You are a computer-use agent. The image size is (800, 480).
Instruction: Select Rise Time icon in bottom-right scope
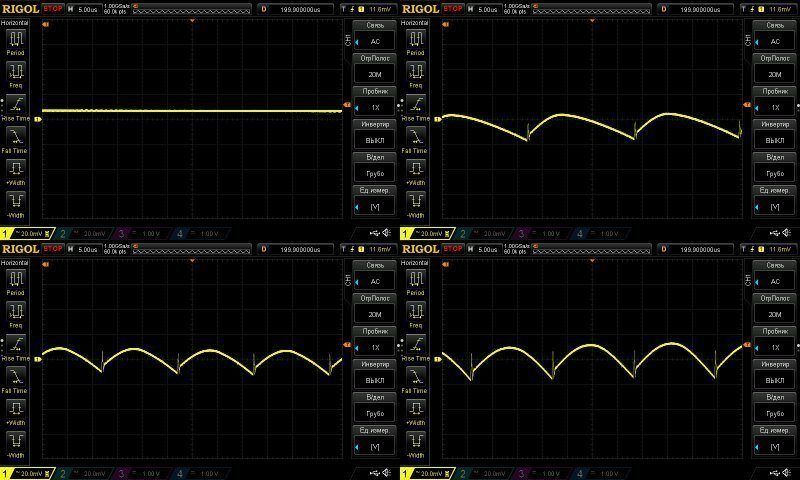point(416,344)
